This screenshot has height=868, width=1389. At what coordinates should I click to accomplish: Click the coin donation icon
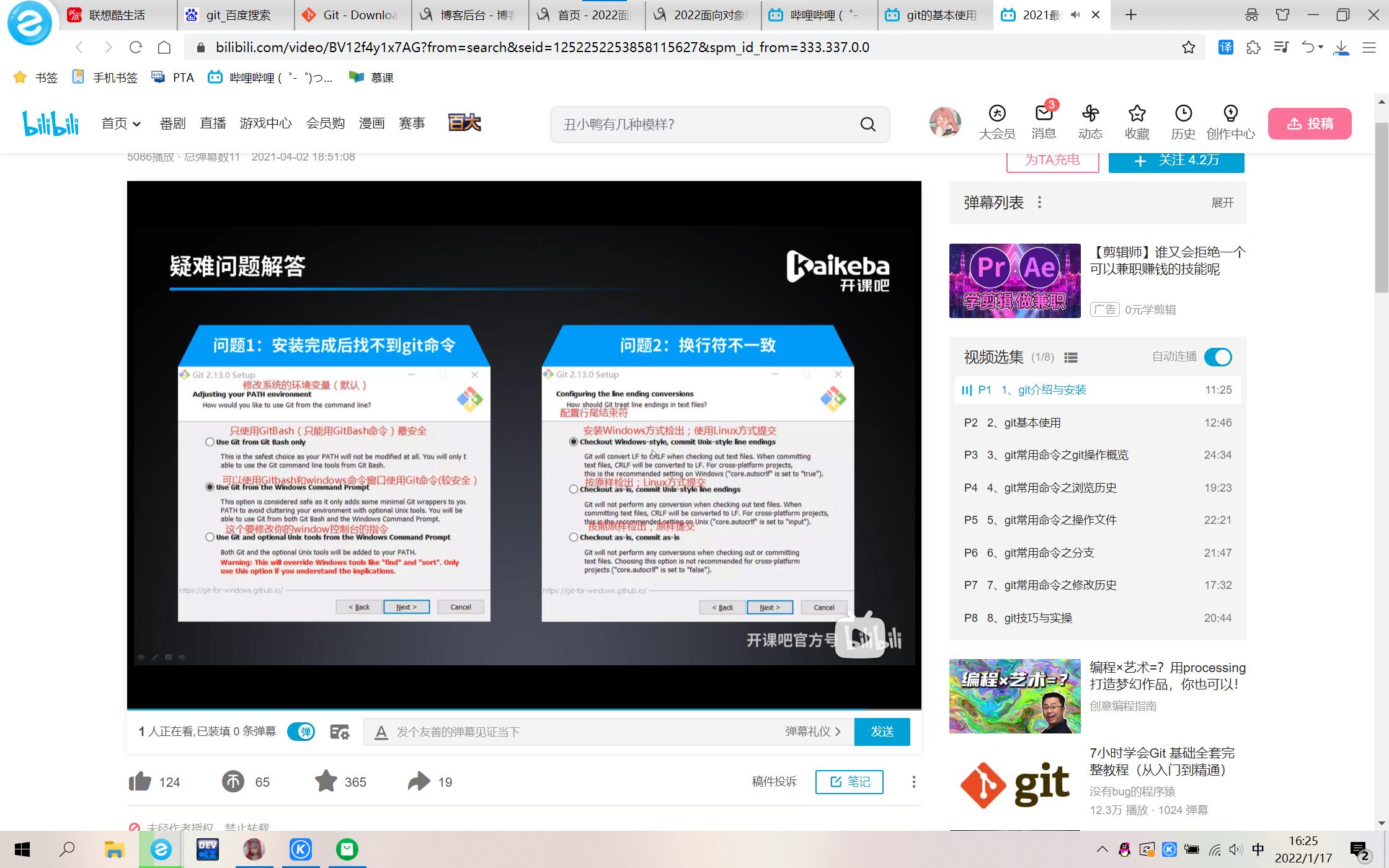(233, 782)
